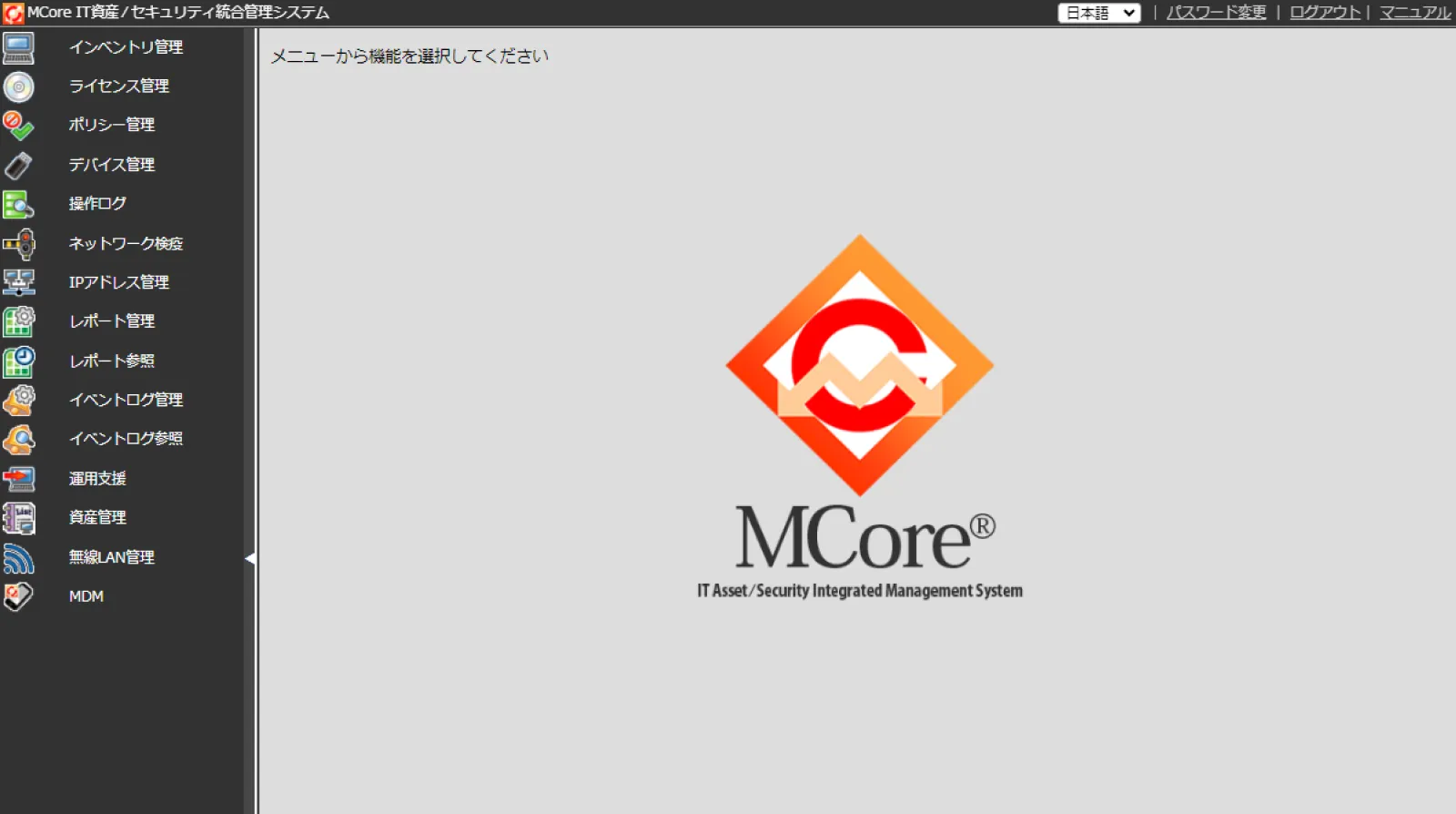Click the レポート参照 clock chart icon
Image resolution: width=1456 pixels, height=814 pixels.
[x=18, y=361]
